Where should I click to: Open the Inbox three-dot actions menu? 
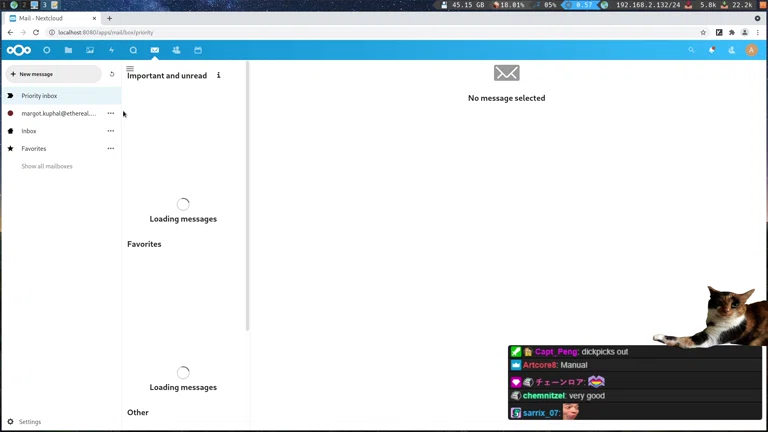[111, 131]
